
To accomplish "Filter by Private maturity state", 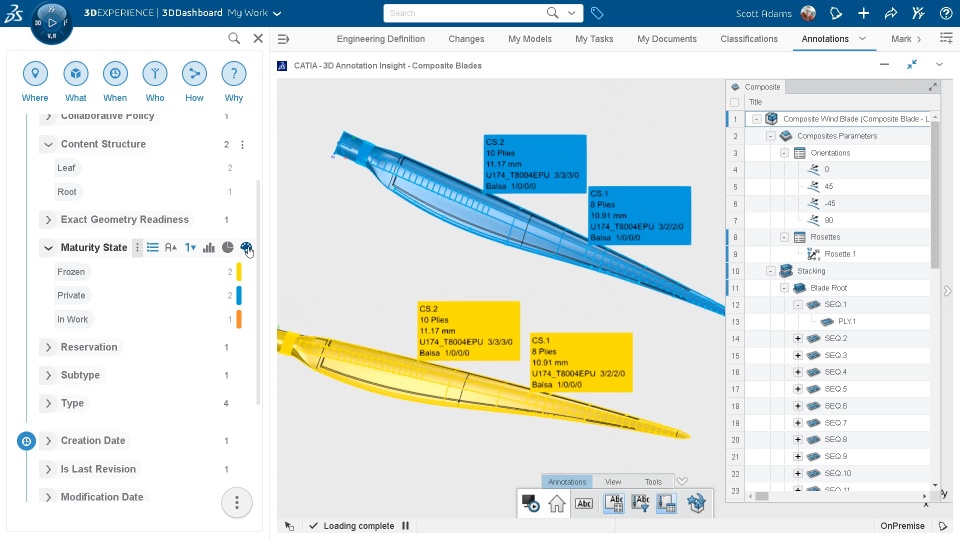I will tap(71, 295).
